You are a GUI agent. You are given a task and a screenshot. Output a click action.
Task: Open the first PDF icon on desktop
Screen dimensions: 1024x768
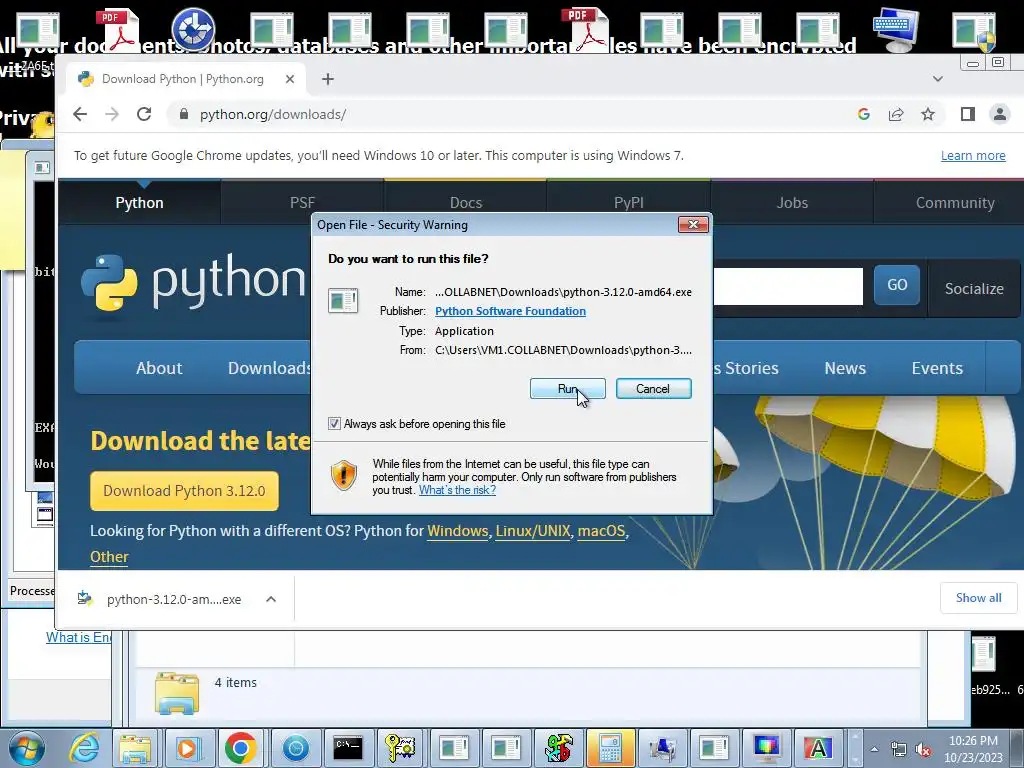(119, 30)
